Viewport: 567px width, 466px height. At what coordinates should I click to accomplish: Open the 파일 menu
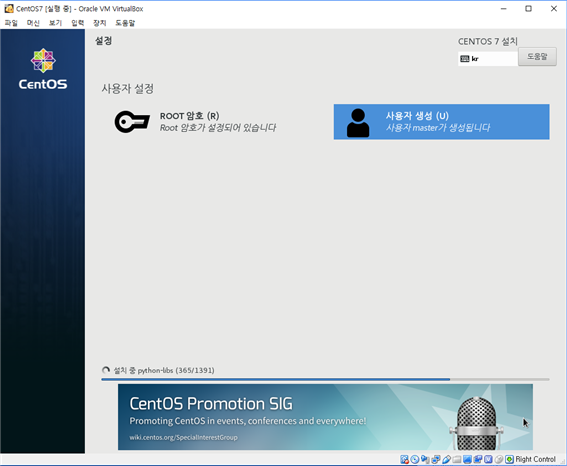[11, 23]
